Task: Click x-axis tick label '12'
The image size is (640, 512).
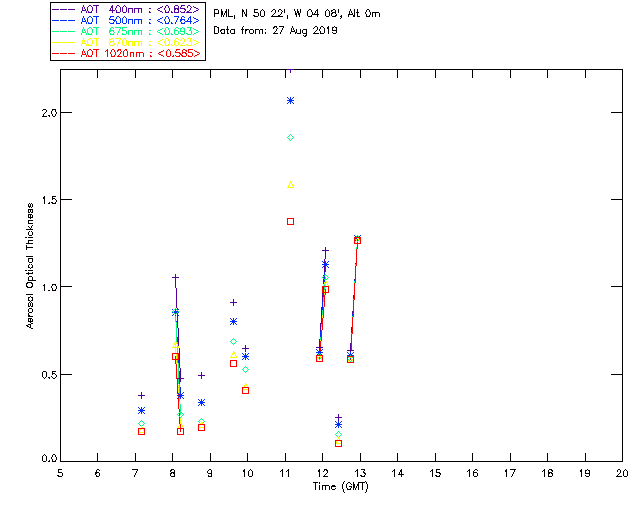Action: pyautogui.click(x=322, y=473)
